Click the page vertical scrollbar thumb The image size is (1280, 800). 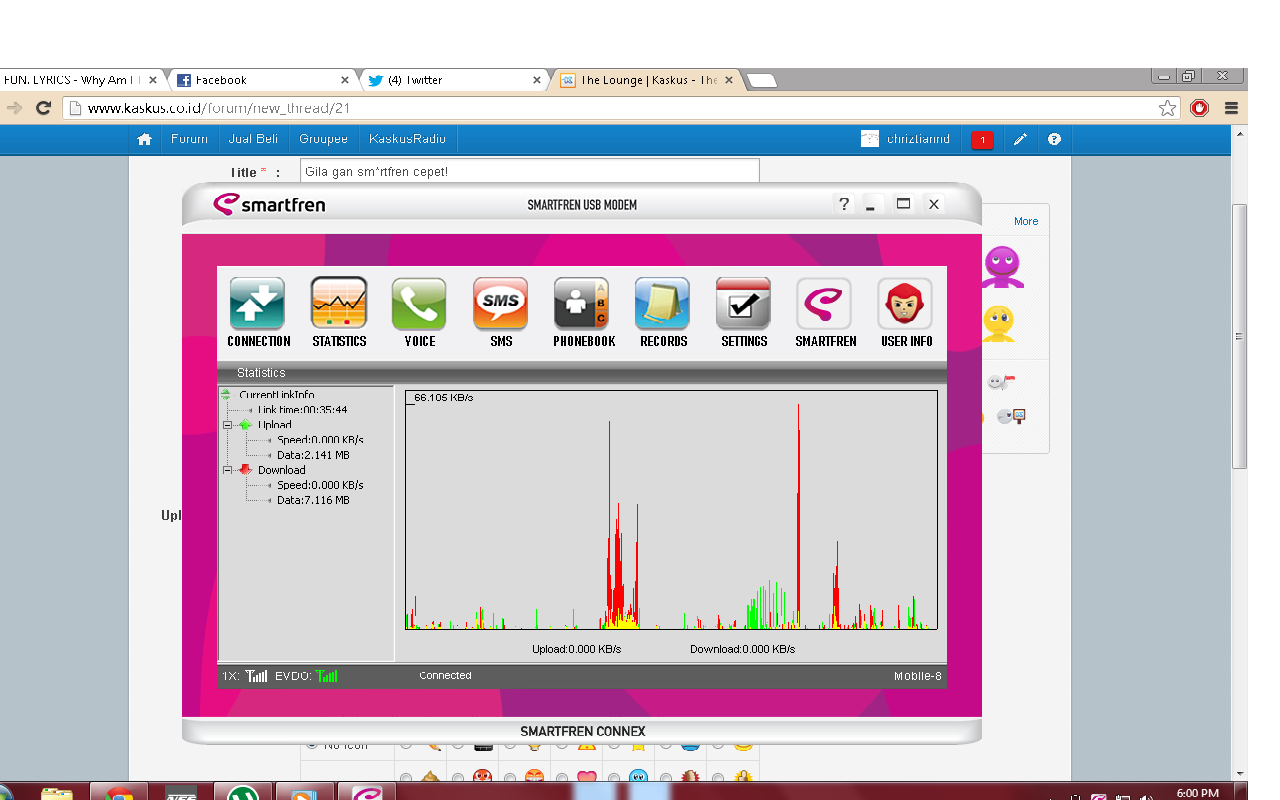[1240, 336]
